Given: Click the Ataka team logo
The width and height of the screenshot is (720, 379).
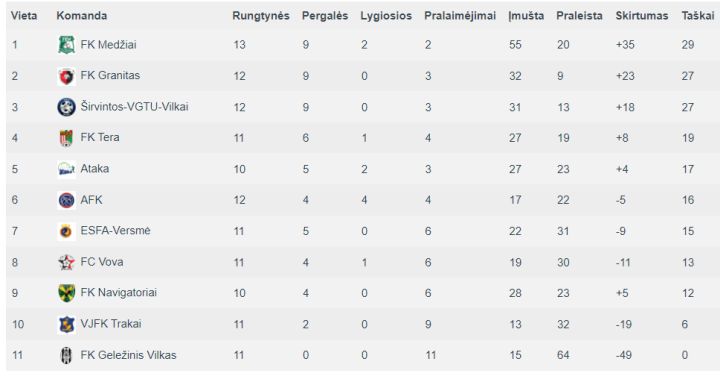Looking at the screenshot, I should [x=66, y=169].
